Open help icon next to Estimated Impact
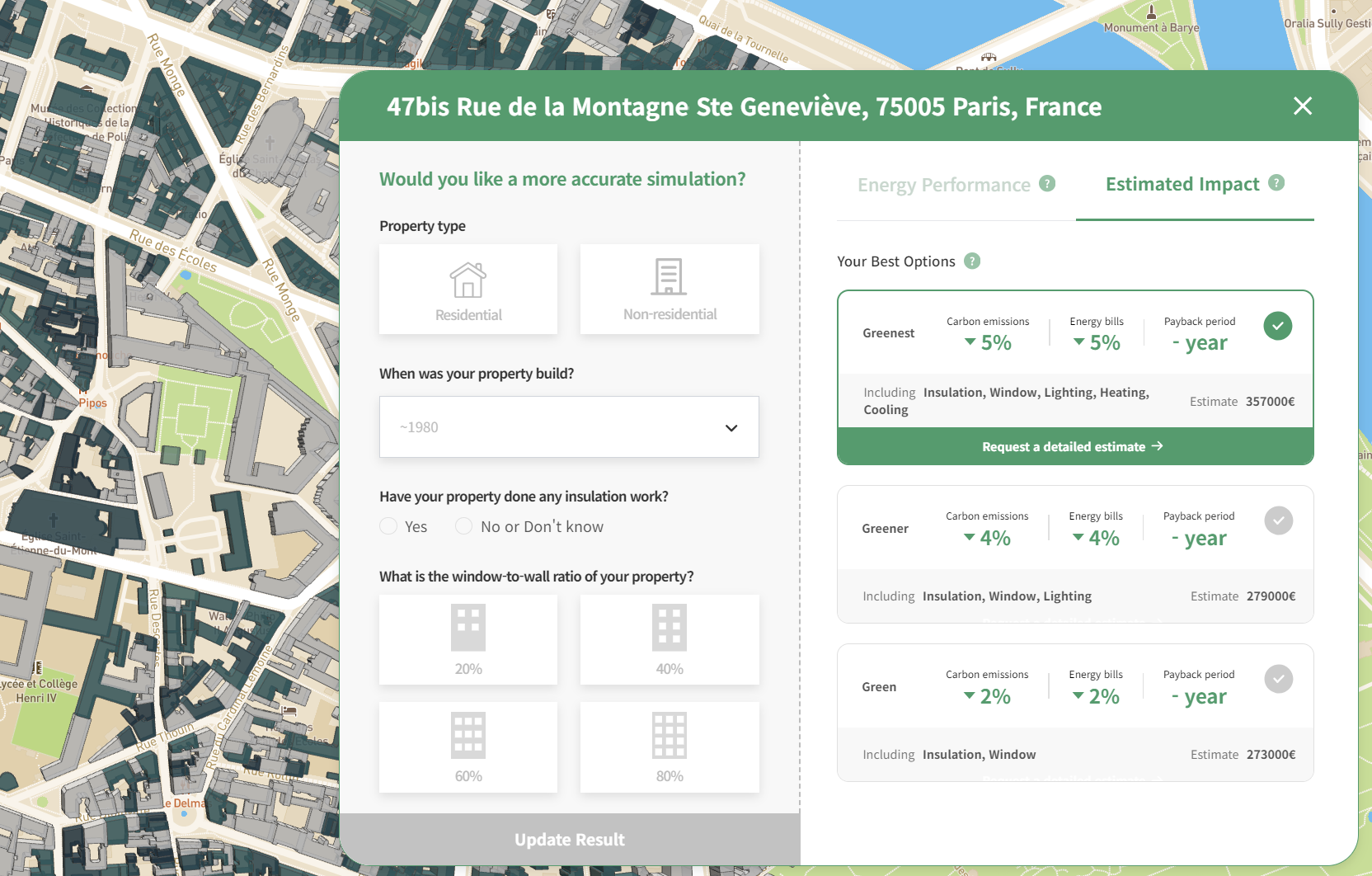This screenshot has width=1372, height=876. point(1276,182)
